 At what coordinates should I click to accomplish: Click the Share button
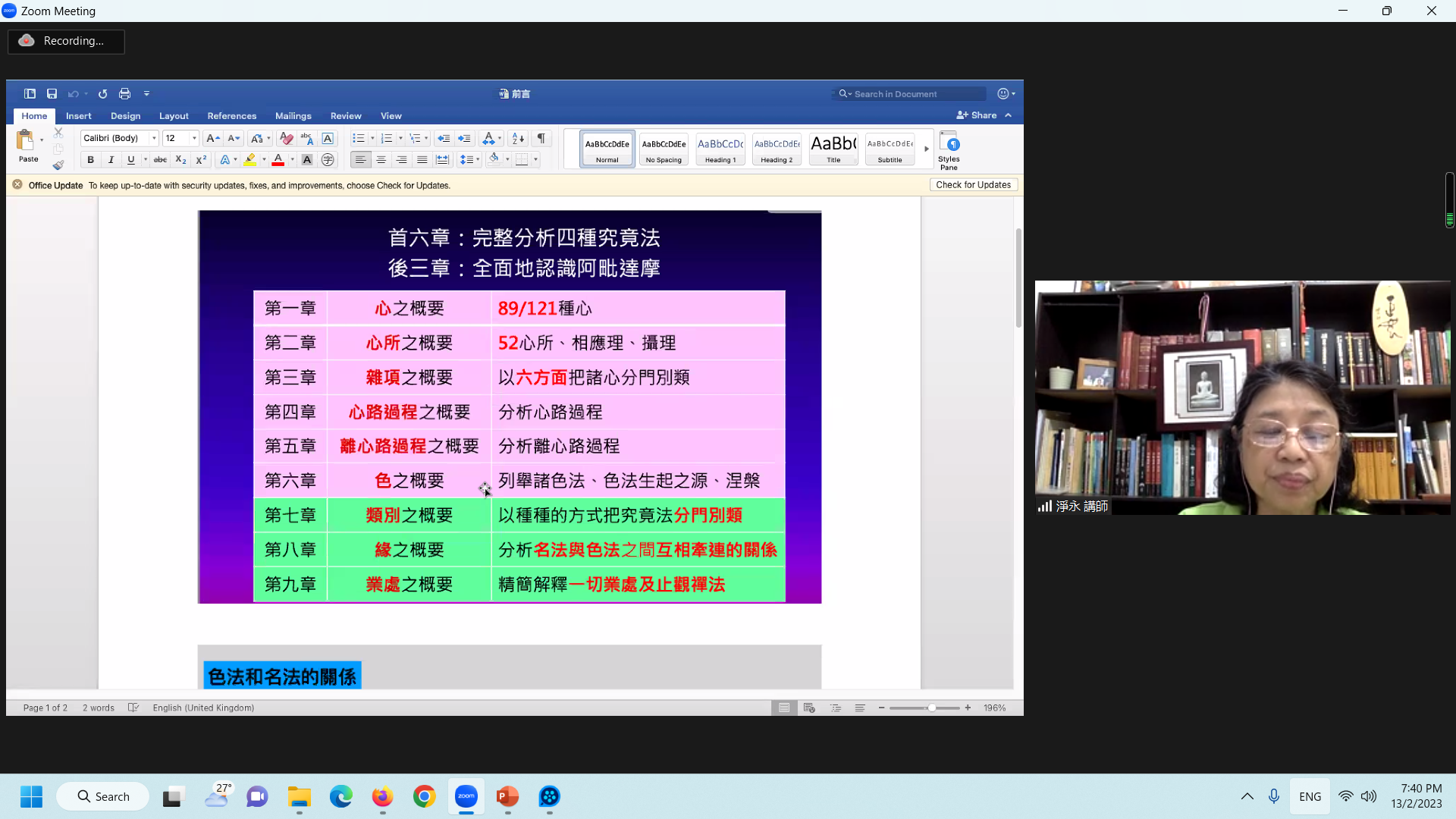977,115
